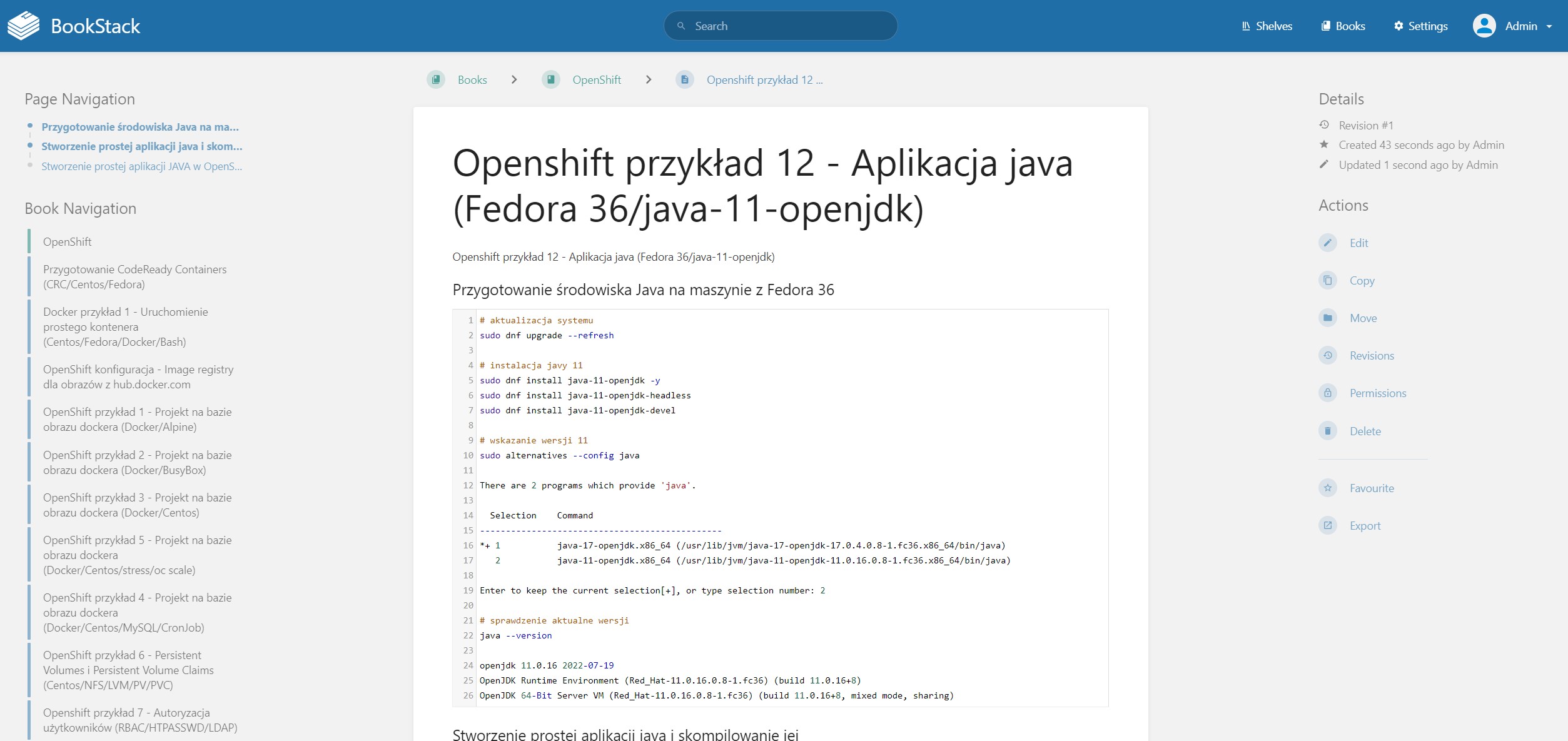The image size is (1568, 741).
Task: Click chevron after OpenShift breadcrumb
Action: [x=649, y=79]
